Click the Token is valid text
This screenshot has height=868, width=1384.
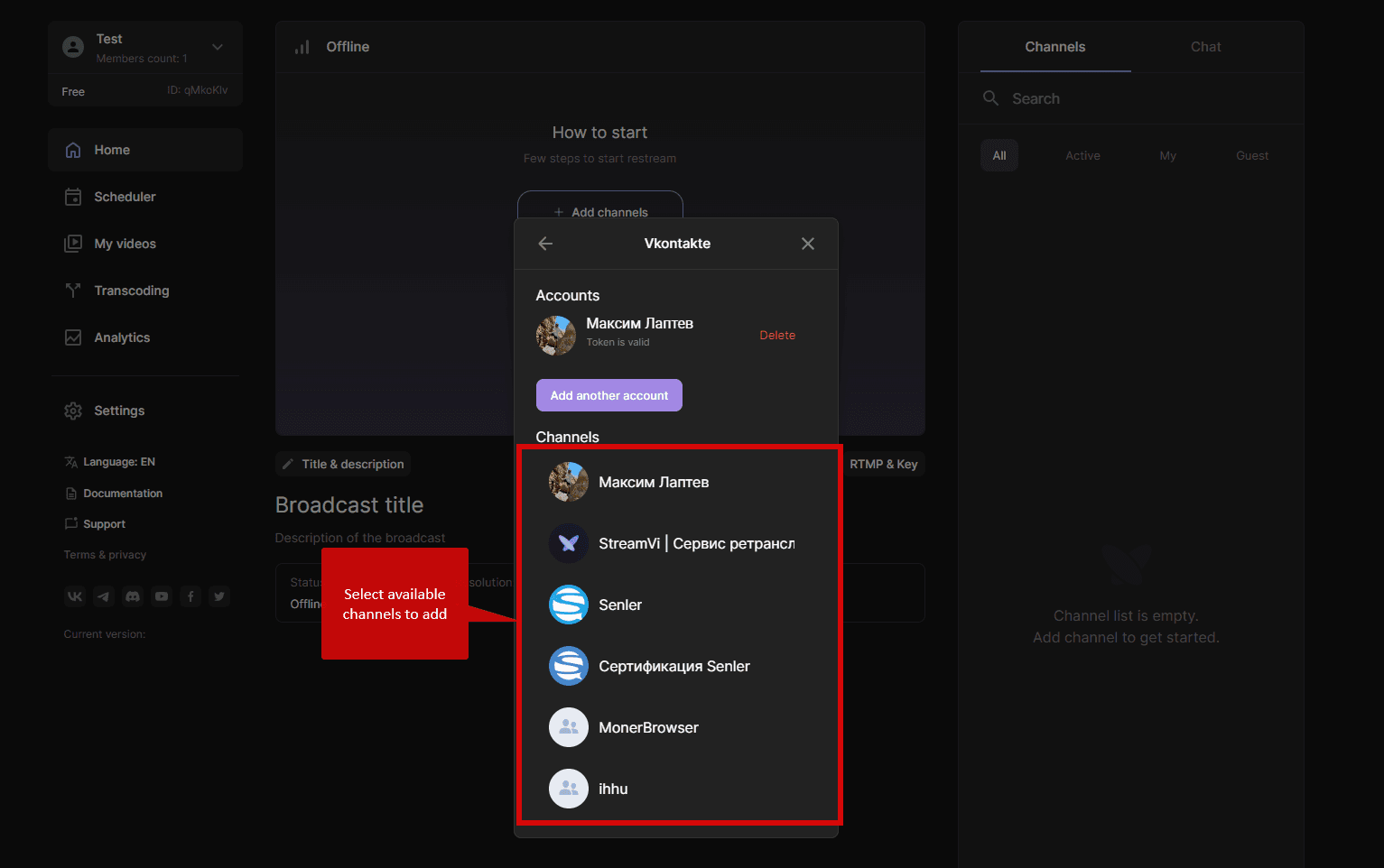point(618,342)
